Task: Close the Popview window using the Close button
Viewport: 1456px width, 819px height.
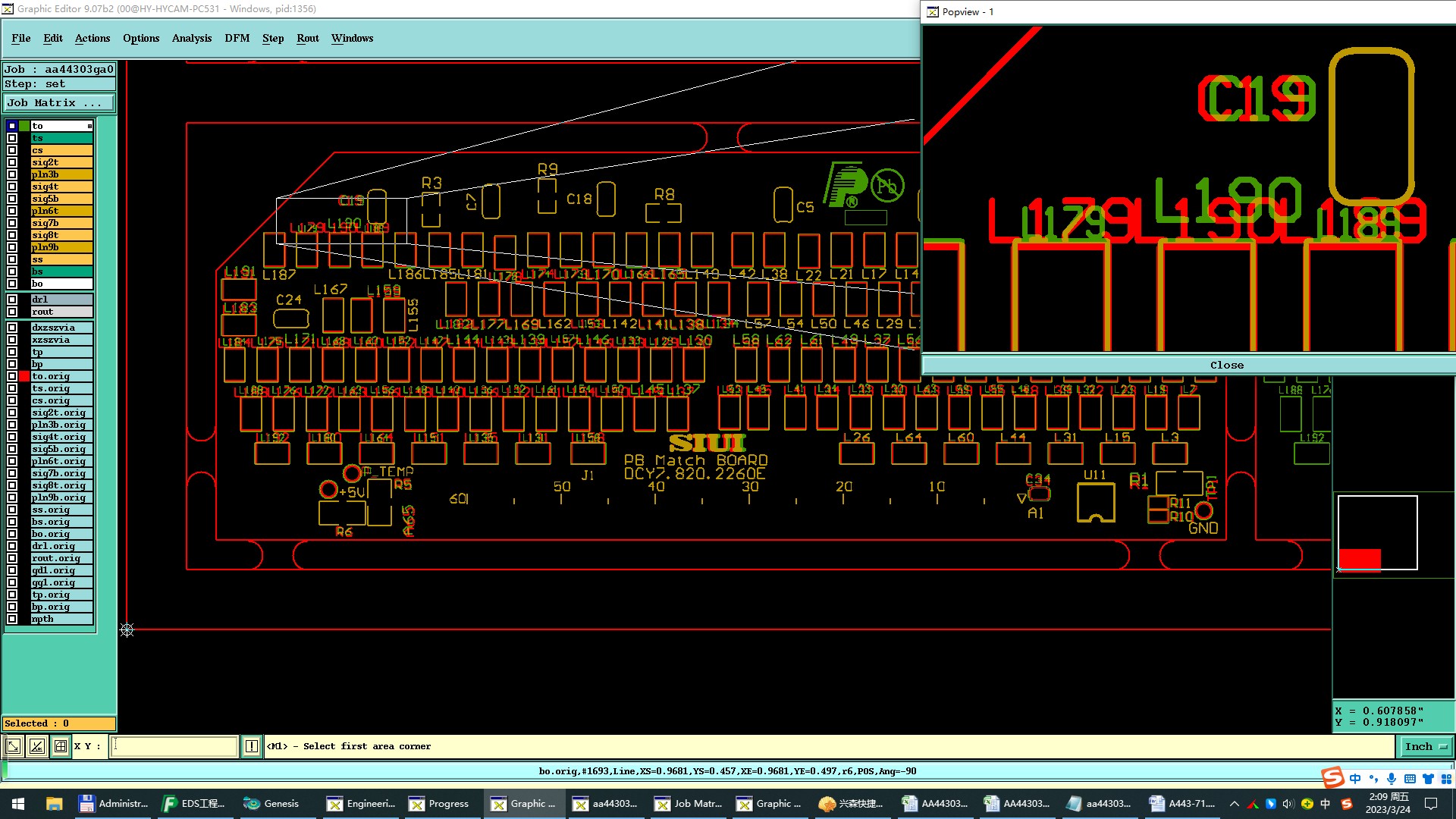Action: pyautogui.click(x=1226, y=365)
